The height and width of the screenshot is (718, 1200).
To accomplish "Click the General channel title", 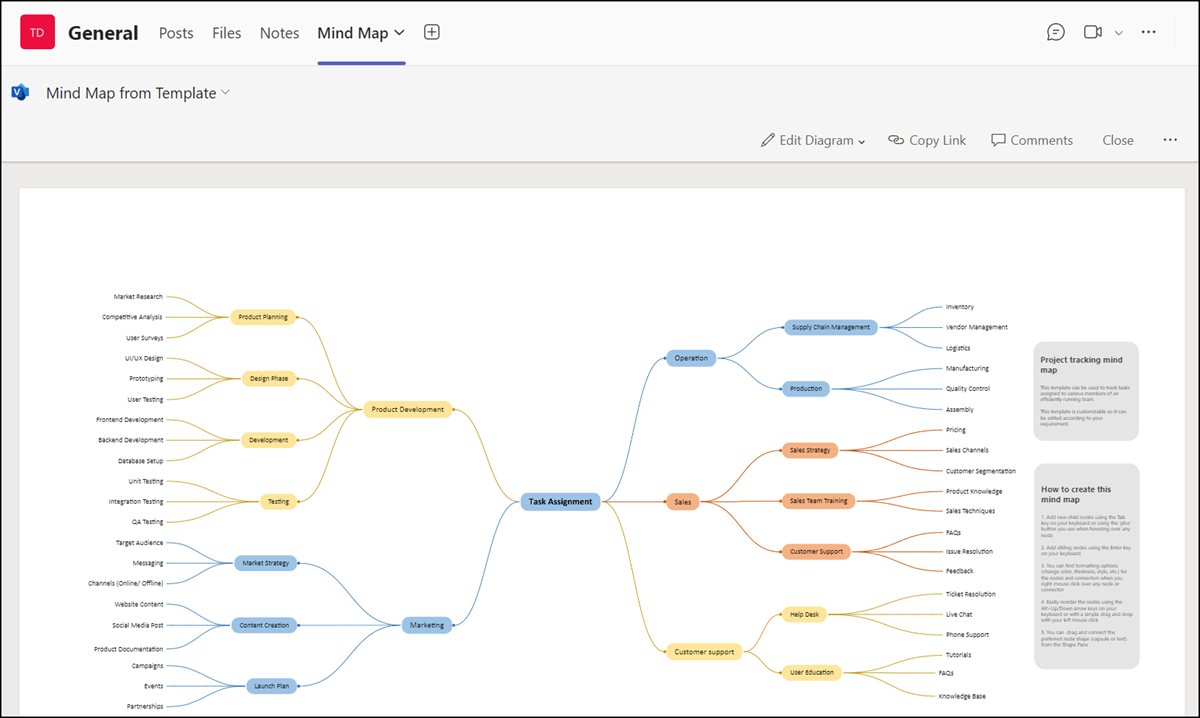I will point(103,33).
